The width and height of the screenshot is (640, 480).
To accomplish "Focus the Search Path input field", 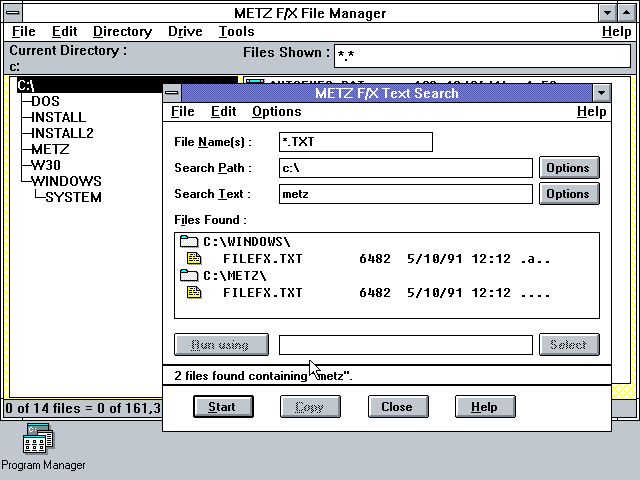I will tap(406, 168).
